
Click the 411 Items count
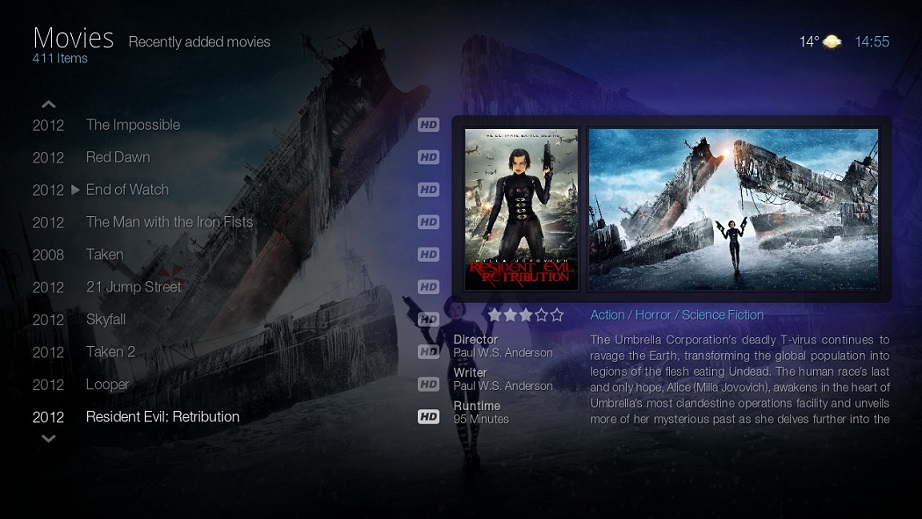coord(60,58)
